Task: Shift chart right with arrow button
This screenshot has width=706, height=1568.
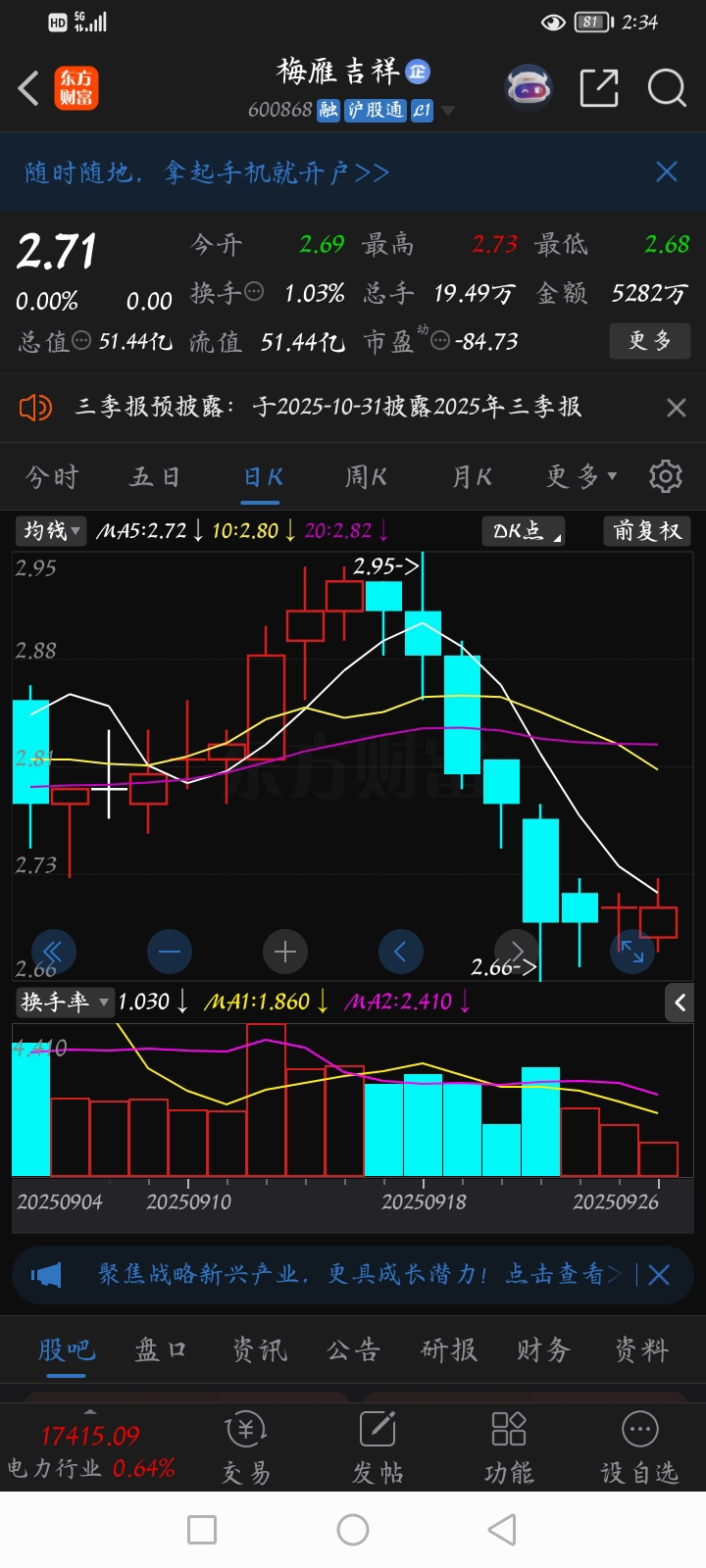Action: (x=517, y=952)
